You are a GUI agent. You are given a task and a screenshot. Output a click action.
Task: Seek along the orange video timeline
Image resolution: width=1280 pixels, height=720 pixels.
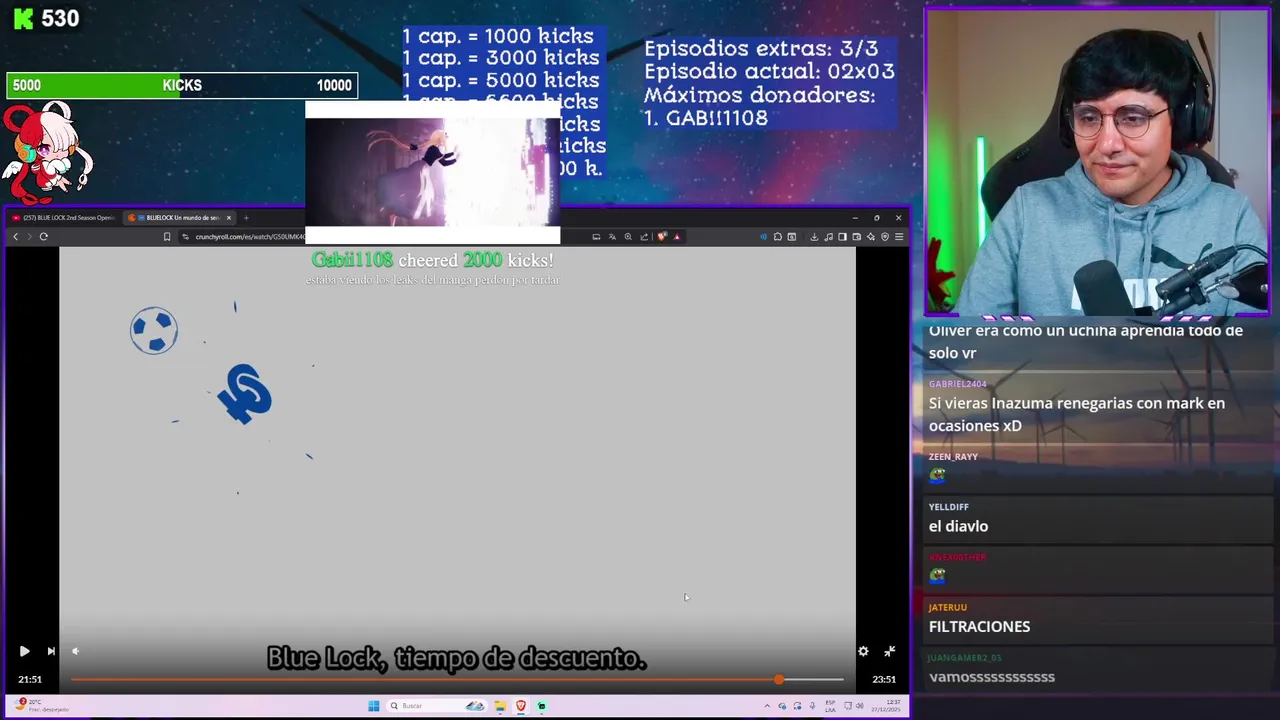[x=457, y=679]
